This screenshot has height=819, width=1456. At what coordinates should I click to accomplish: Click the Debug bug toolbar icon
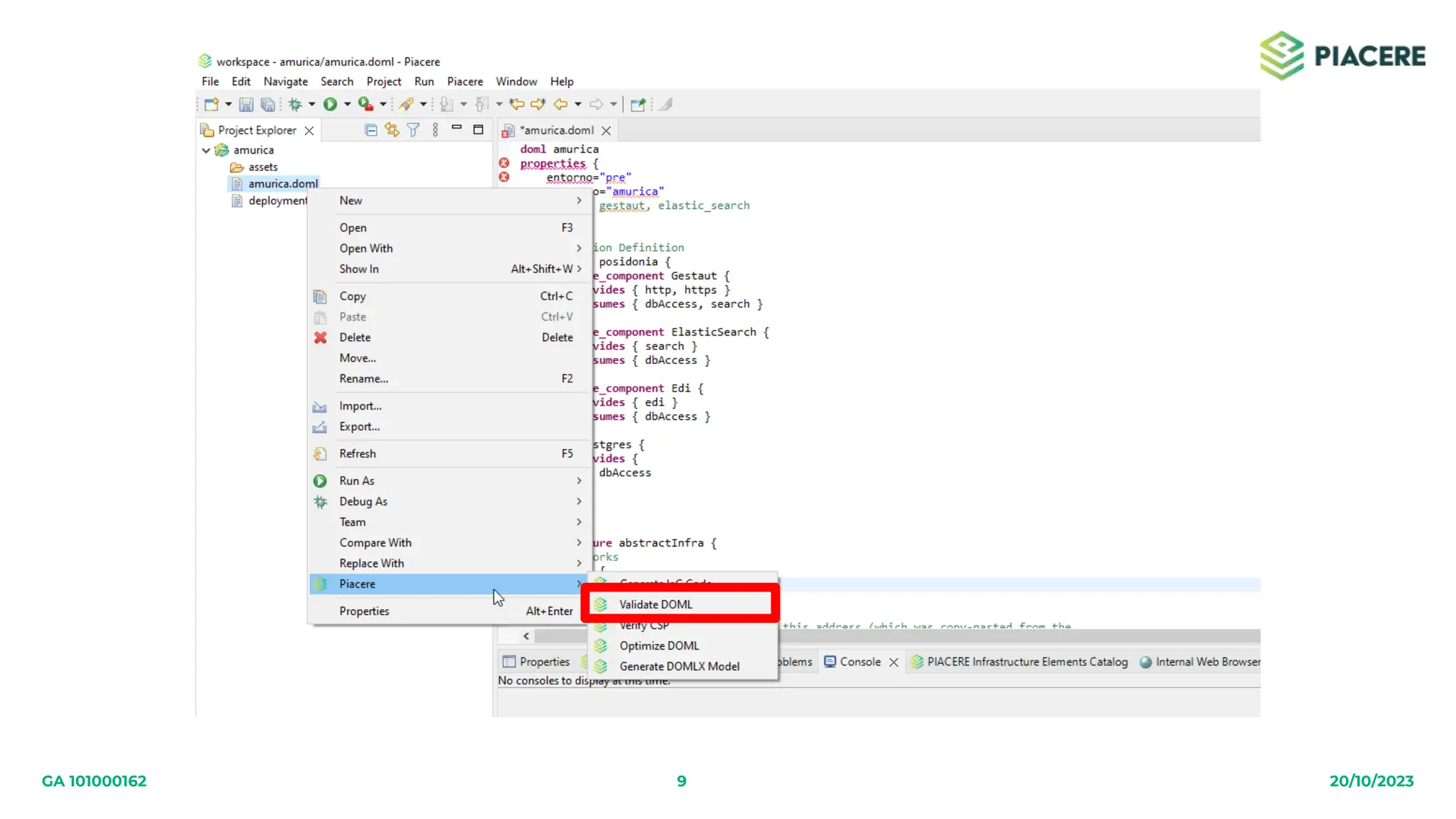295,105
